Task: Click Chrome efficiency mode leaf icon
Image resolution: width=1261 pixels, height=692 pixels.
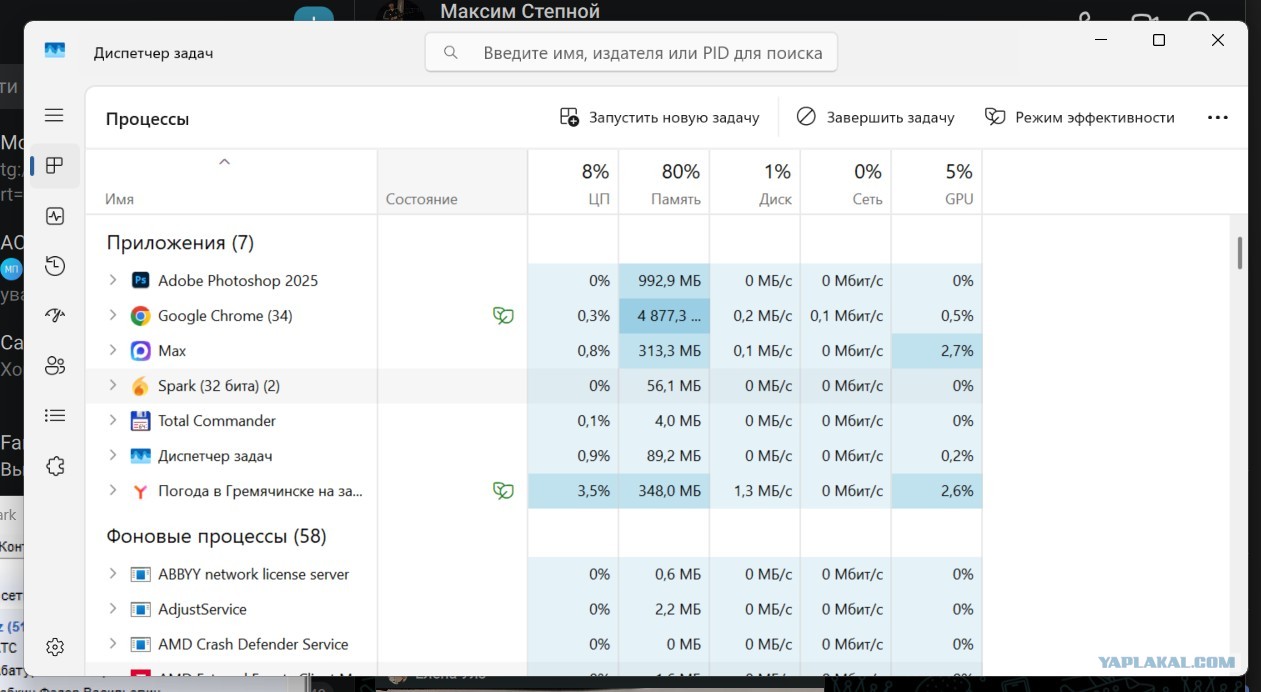Action: (503, 316)
